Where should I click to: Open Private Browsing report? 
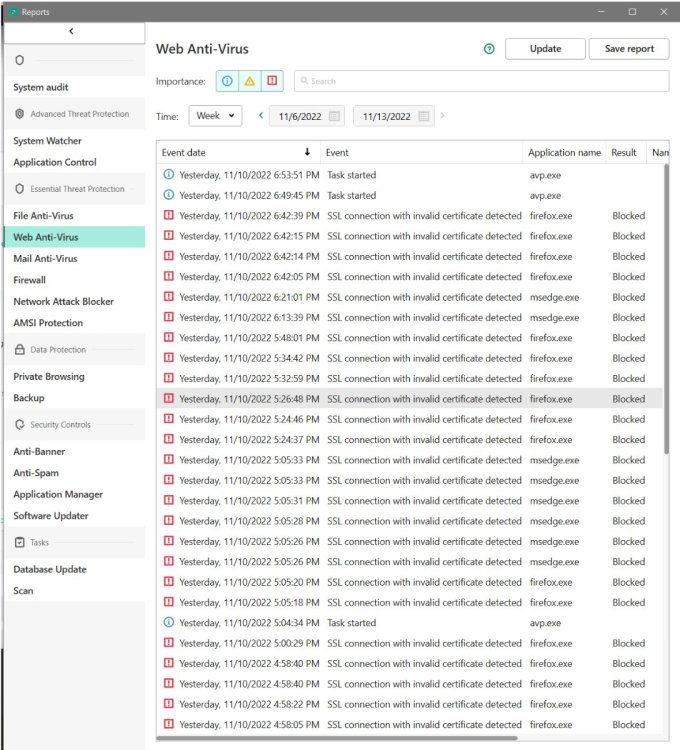pos(49,376)
